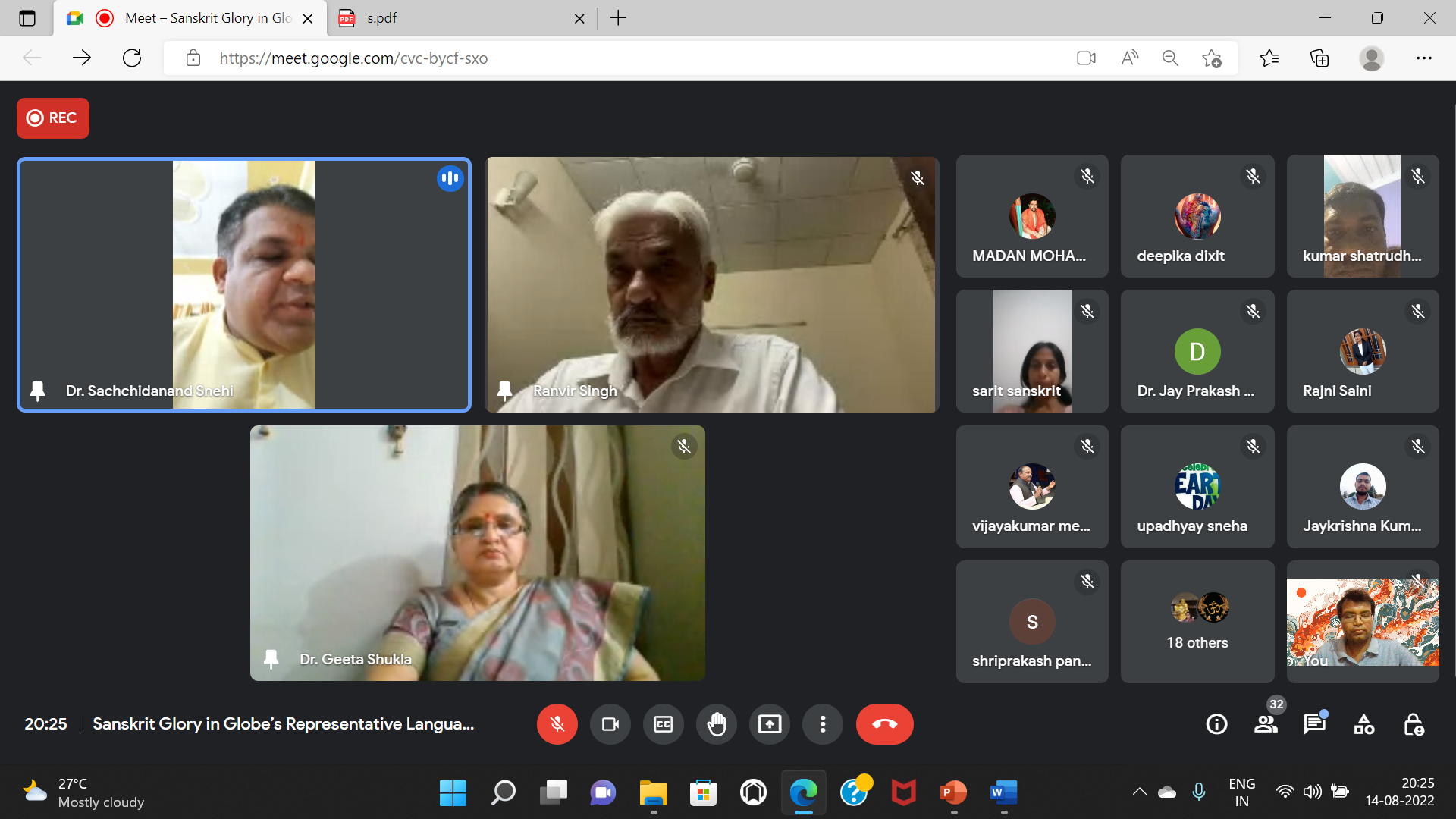
Task: Turn off camera using video button
Action: [610, 724]
